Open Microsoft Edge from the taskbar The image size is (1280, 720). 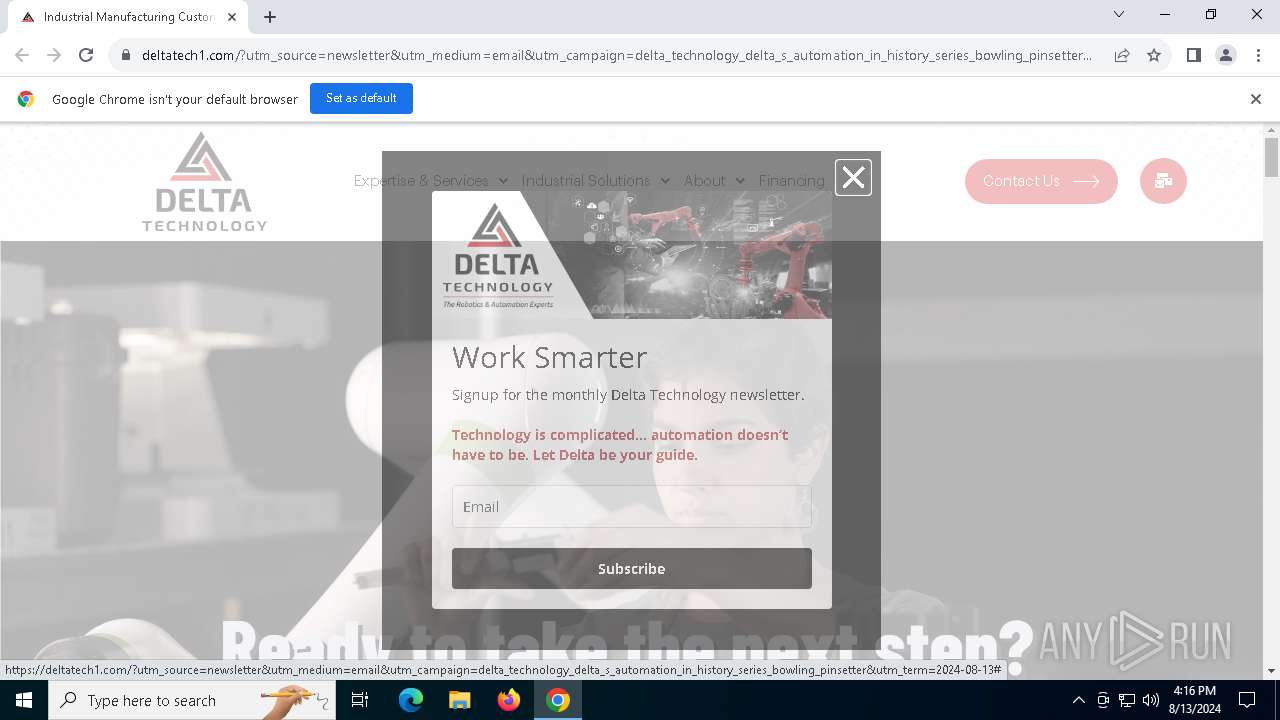(411, 700)
